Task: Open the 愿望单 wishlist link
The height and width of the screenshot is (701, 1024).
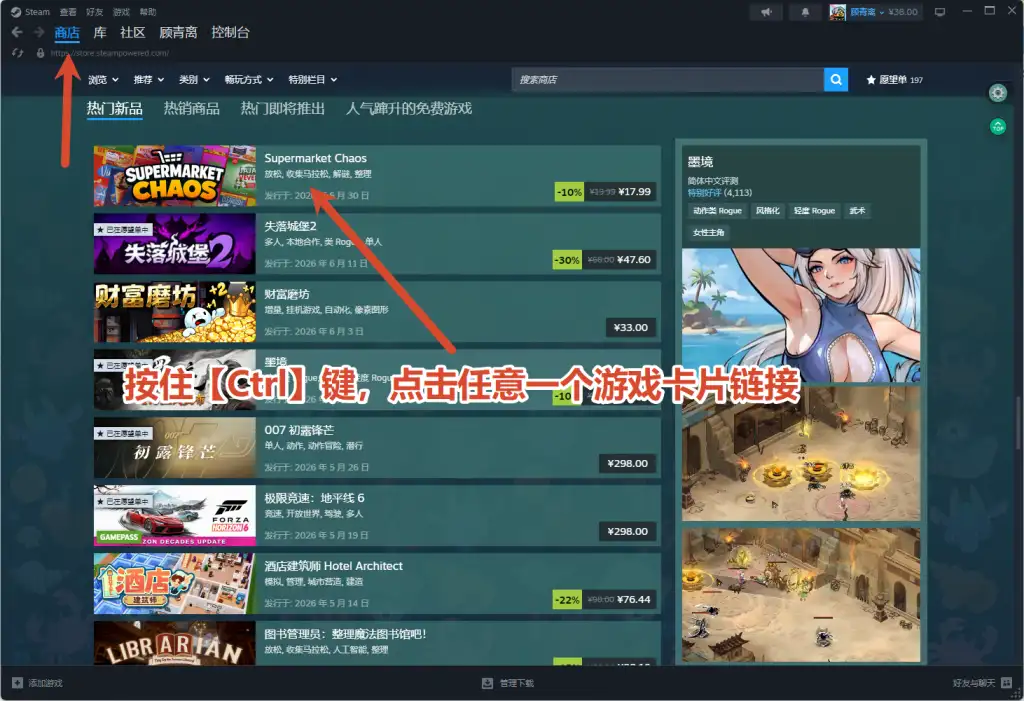Action: (x=894, y=80)
